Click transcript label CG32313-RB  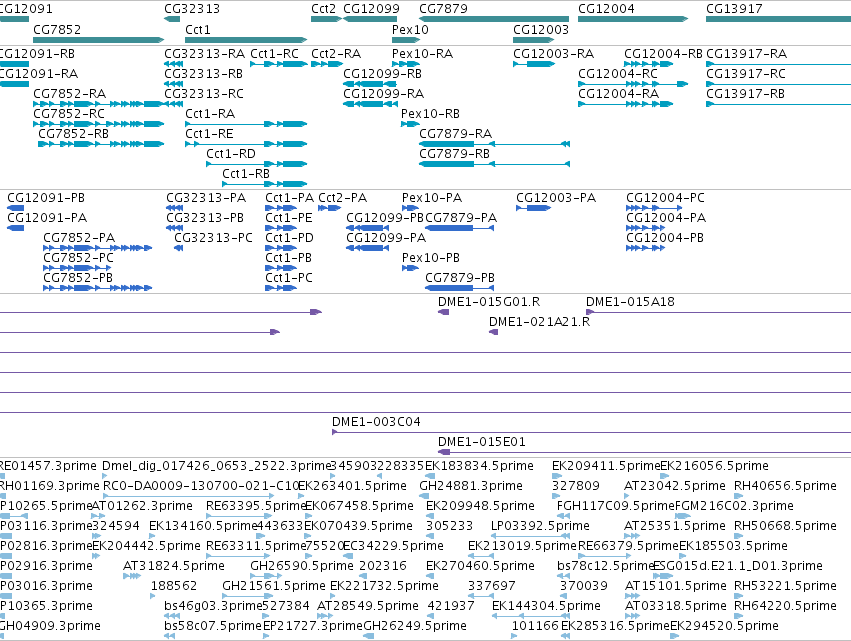(x=204, y=73)
